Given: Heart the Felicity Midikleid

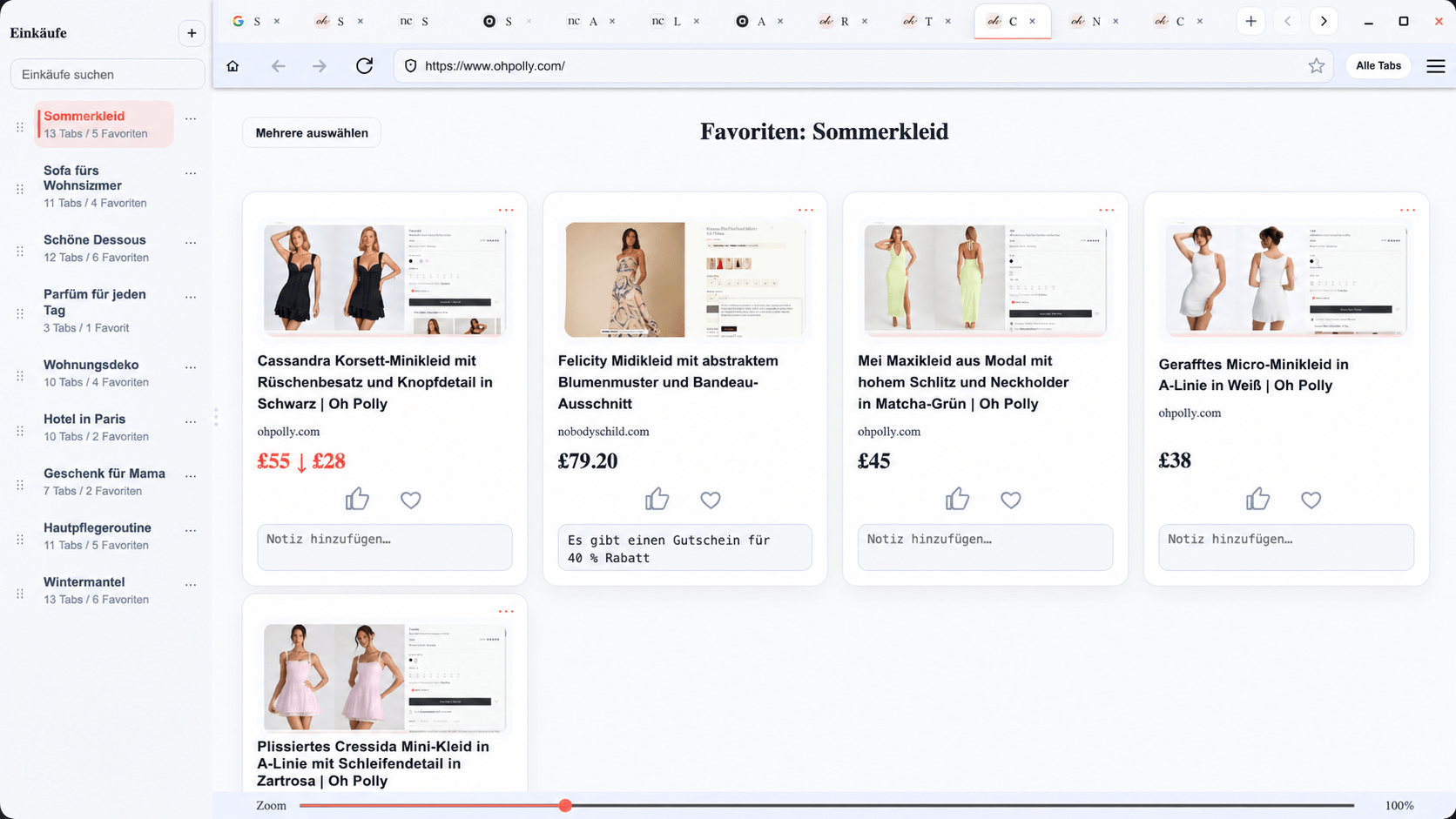Looking at the screenshot, I should pos(711,500).
